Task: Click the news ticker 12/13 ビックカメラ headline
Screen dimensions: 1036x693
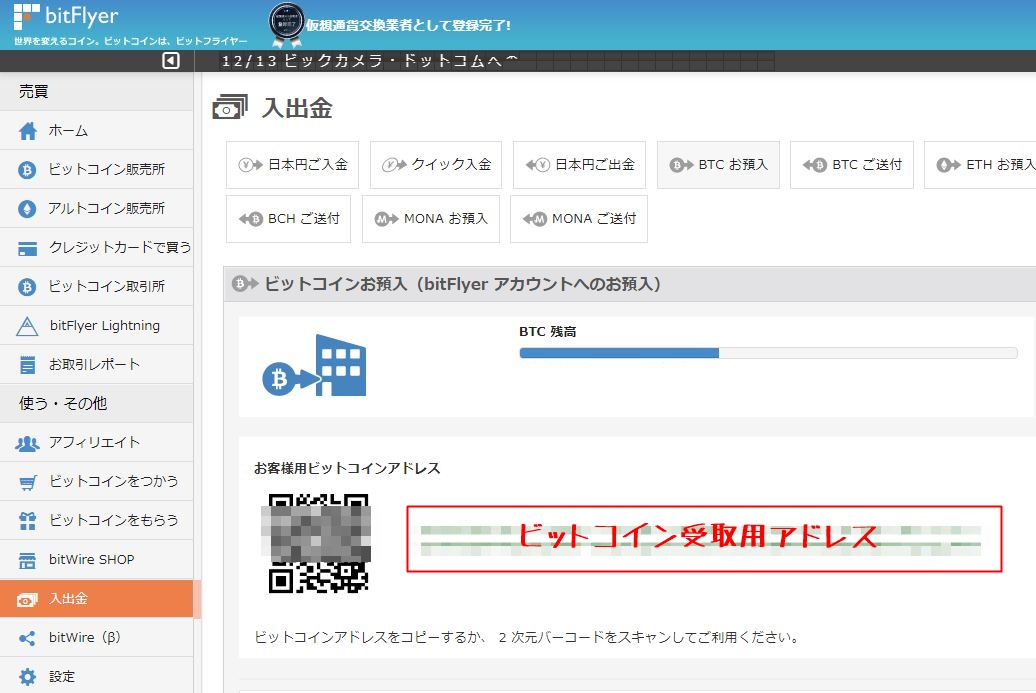Action: [x=369, y=61]
